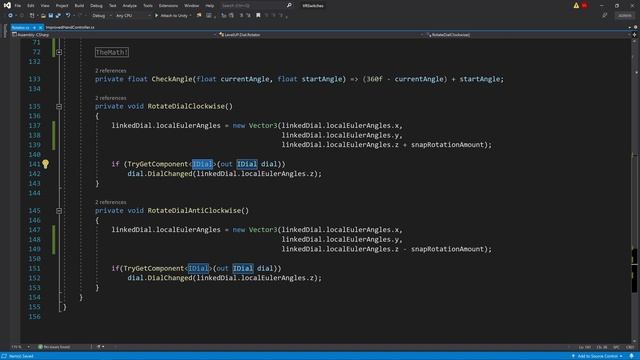This screenshot has height=360, width=640.
Task: Open the Build menu
Action: (79, 6)
